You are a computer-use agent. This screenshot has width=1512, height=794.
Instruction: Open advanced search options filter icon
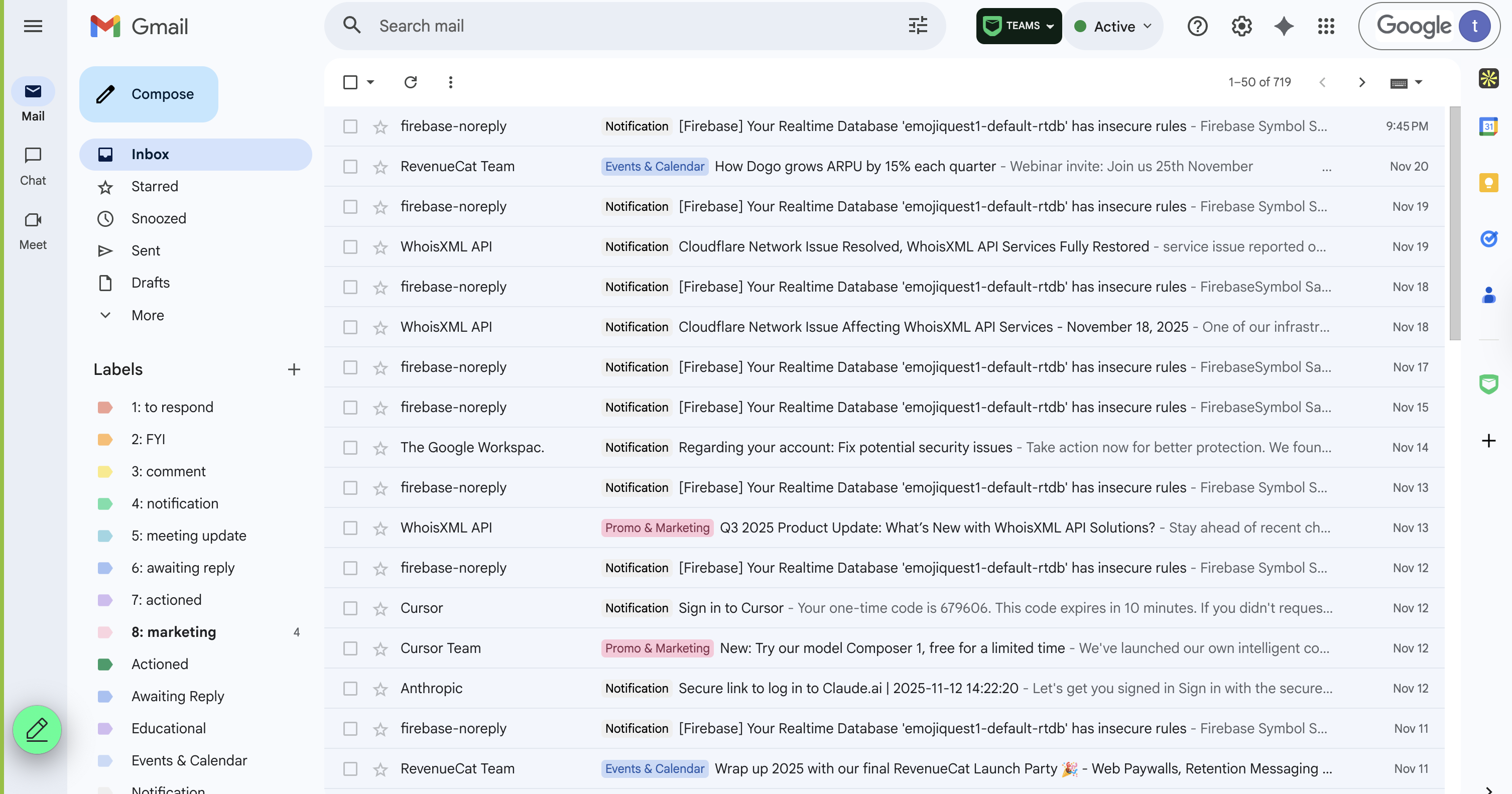tap(917, 26)
